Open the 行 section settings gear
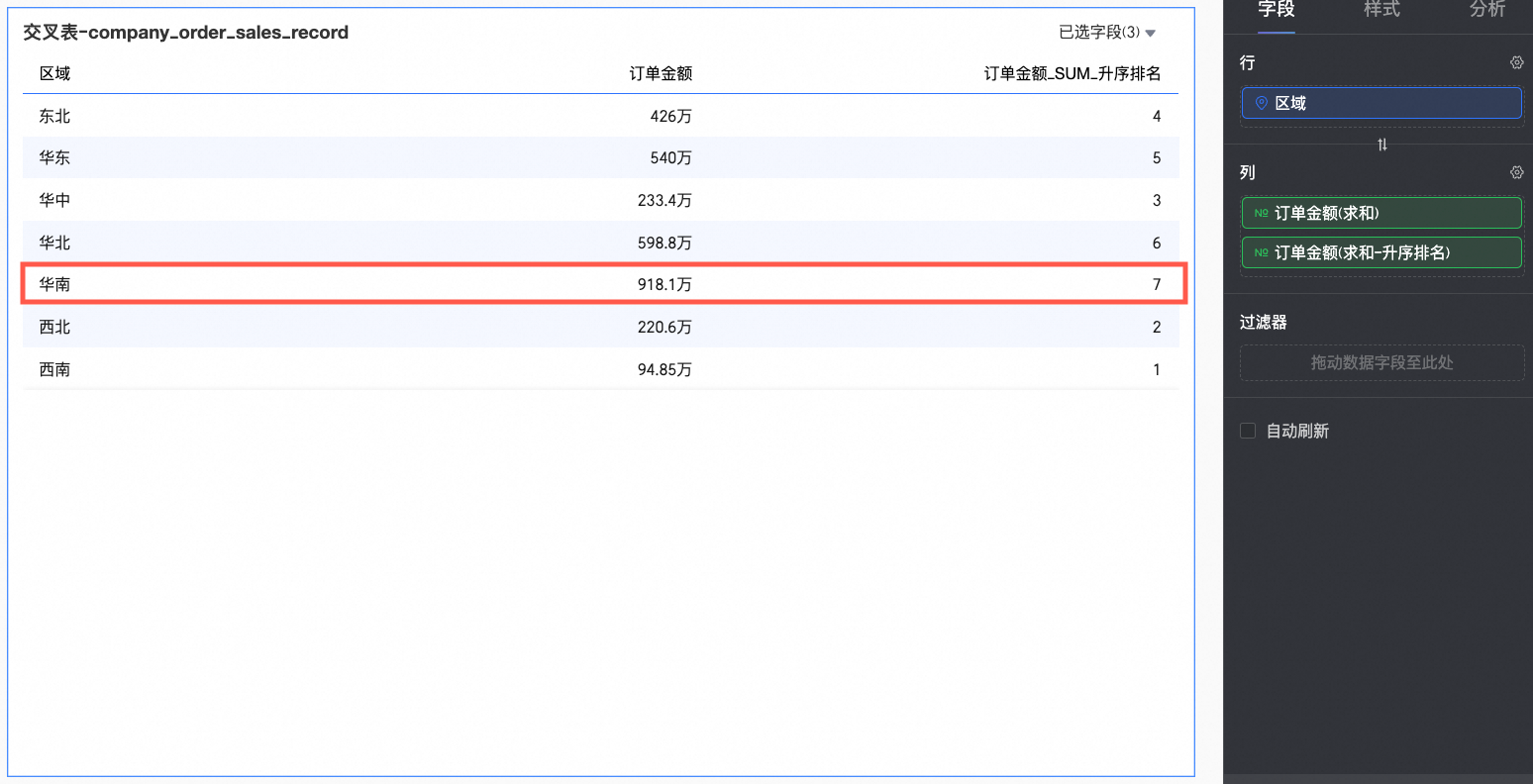The width and height of the screenshot is (1533, 784). (1516, 62)
